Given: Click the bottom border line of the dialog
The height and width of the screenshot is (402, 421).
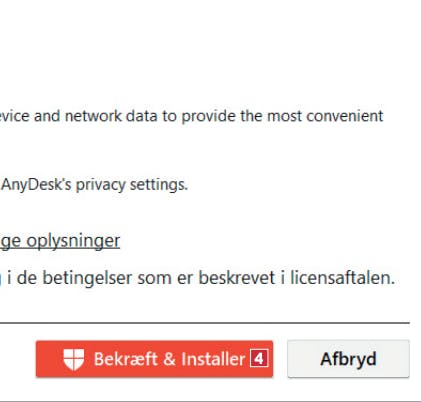Looking at the screenshot, I should (x=210, y=401).
